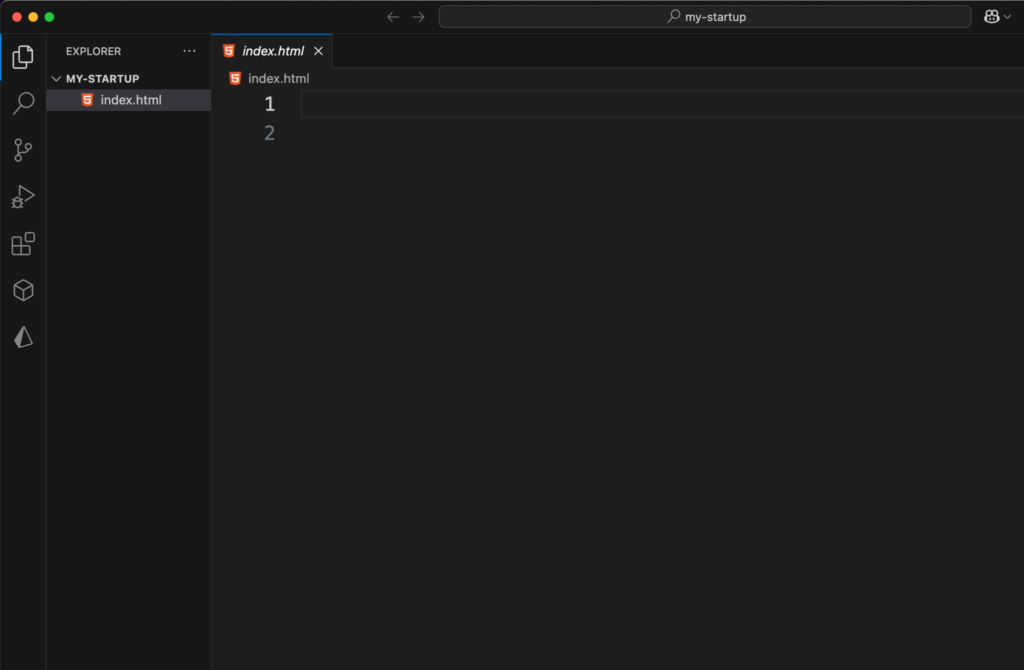Click line number 2 in the gutter

269,133
